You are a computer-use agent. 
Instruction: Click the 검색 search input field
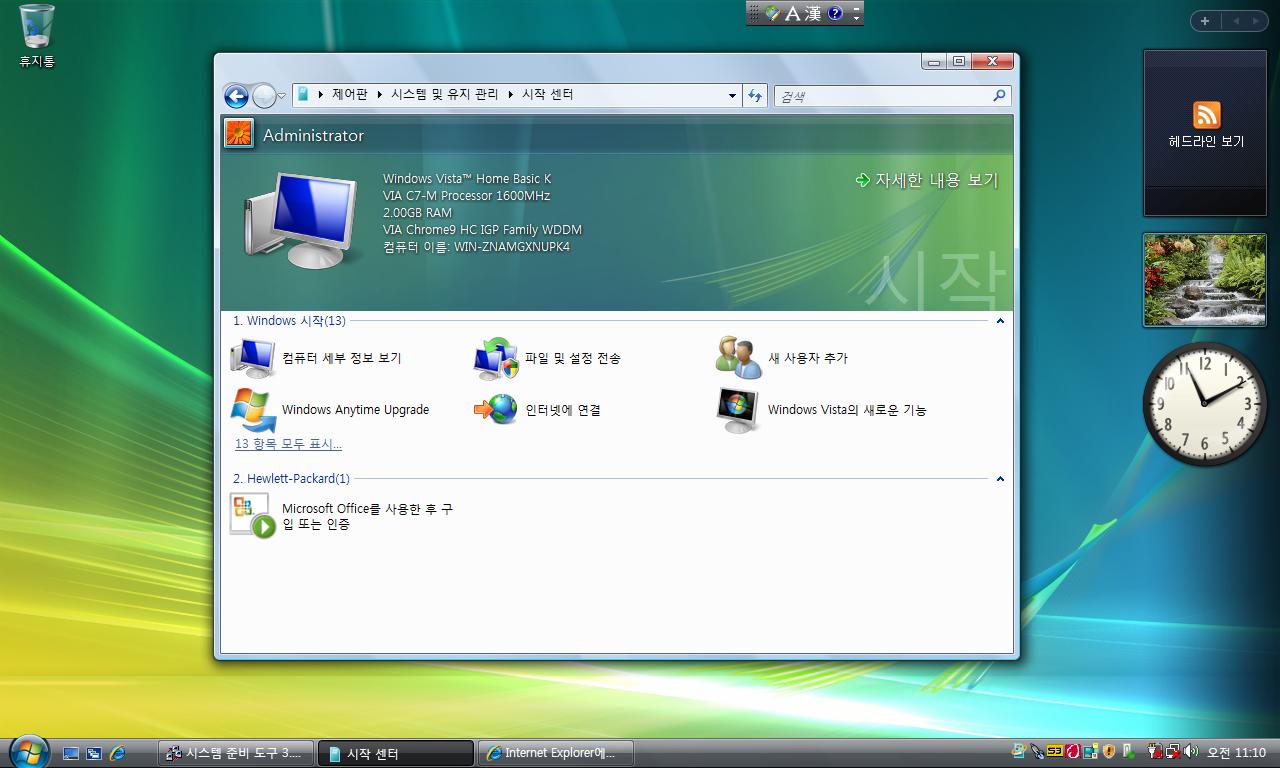[x=882, y=96]
